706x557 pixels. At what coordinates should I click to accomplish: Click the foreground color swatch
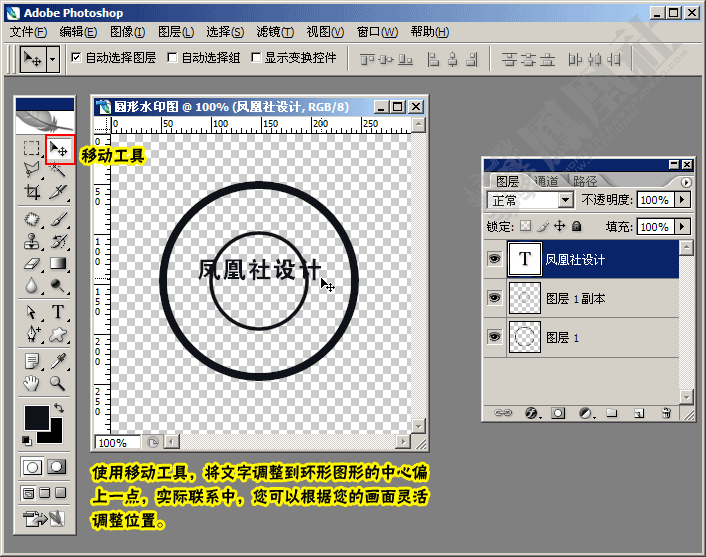[x=36, y=417]
